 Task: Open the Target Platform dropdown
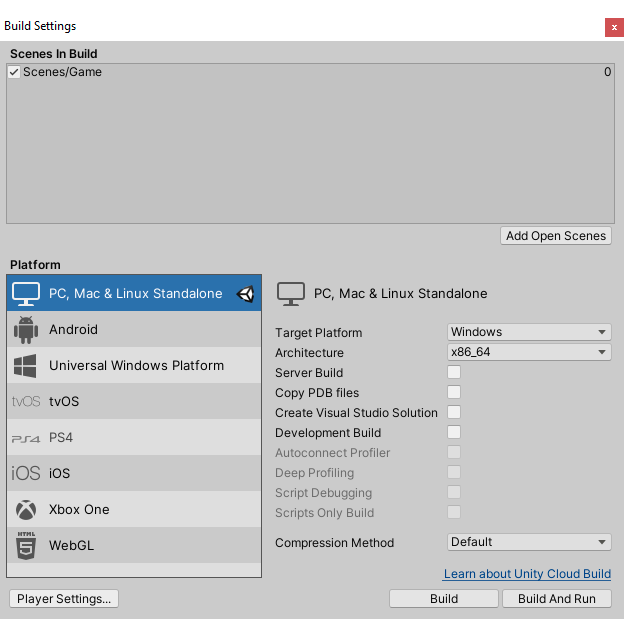tap(528, 332)
